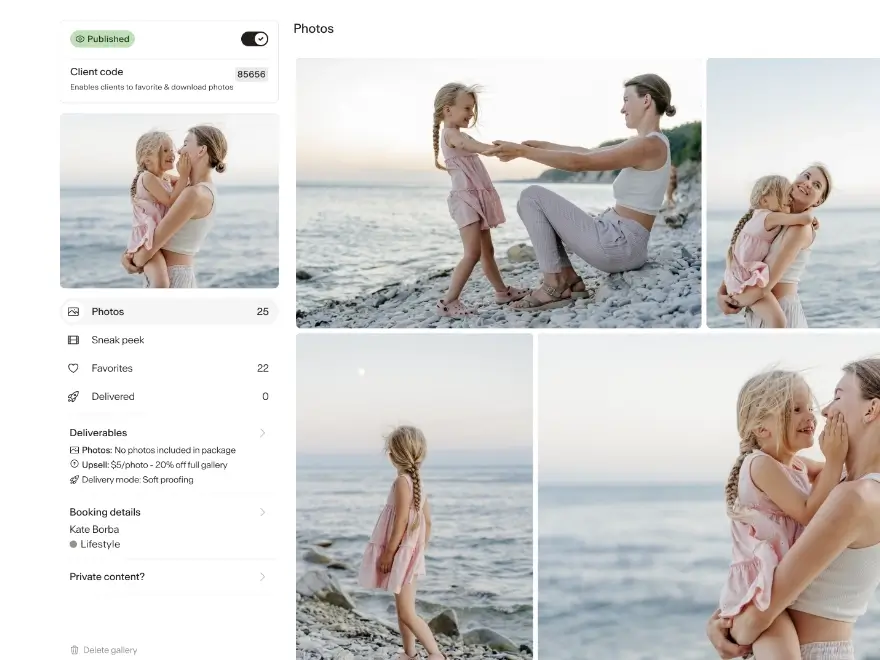The width and height of the screenshot is (880, 660).
Task: Toggle the Published switch off
Action: tap(254, 39)
